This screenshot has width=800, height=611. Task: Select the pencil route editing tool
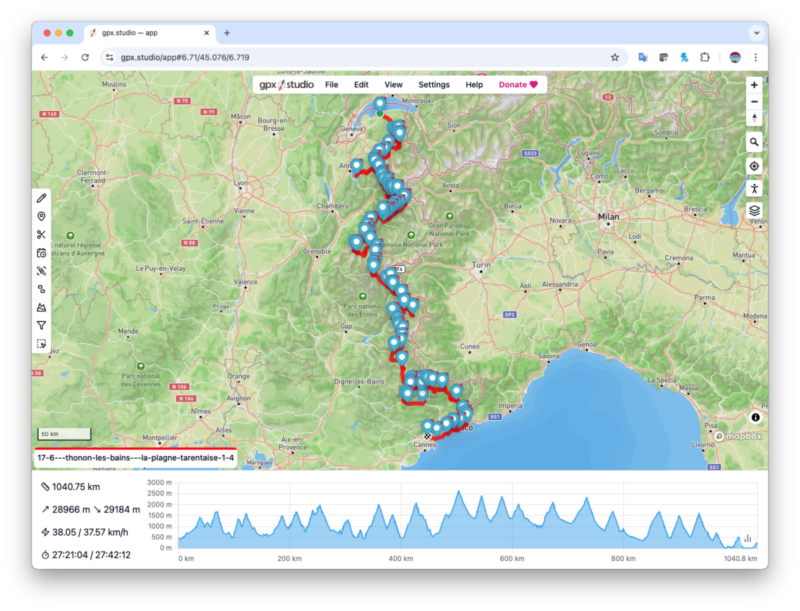(41, 198)
